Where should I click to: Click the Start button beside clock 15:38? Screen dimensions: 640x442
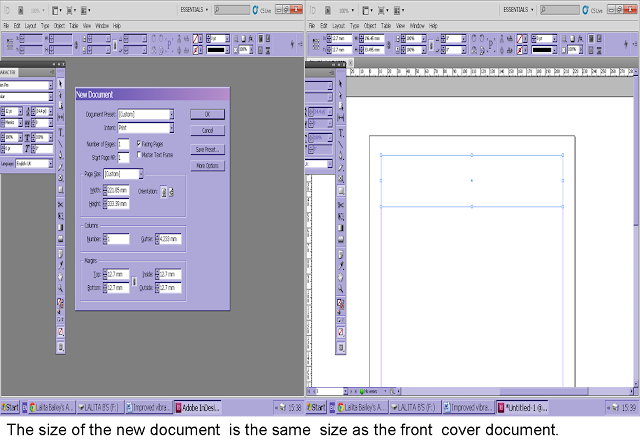pos(10,407)
